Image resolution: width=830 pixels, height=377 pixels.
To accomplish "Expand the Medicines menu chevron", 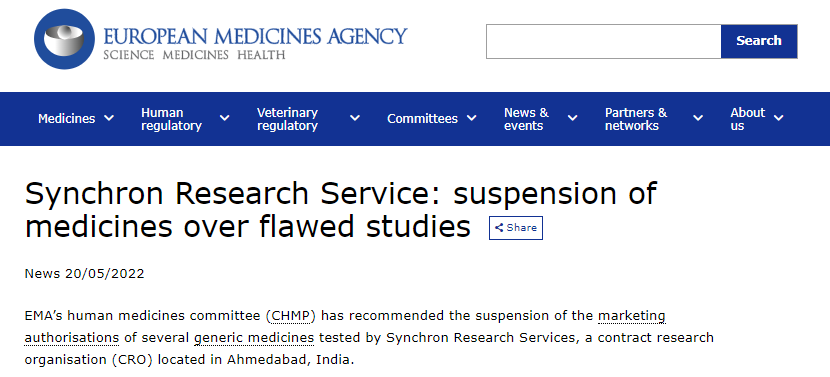I will (109, 118).
